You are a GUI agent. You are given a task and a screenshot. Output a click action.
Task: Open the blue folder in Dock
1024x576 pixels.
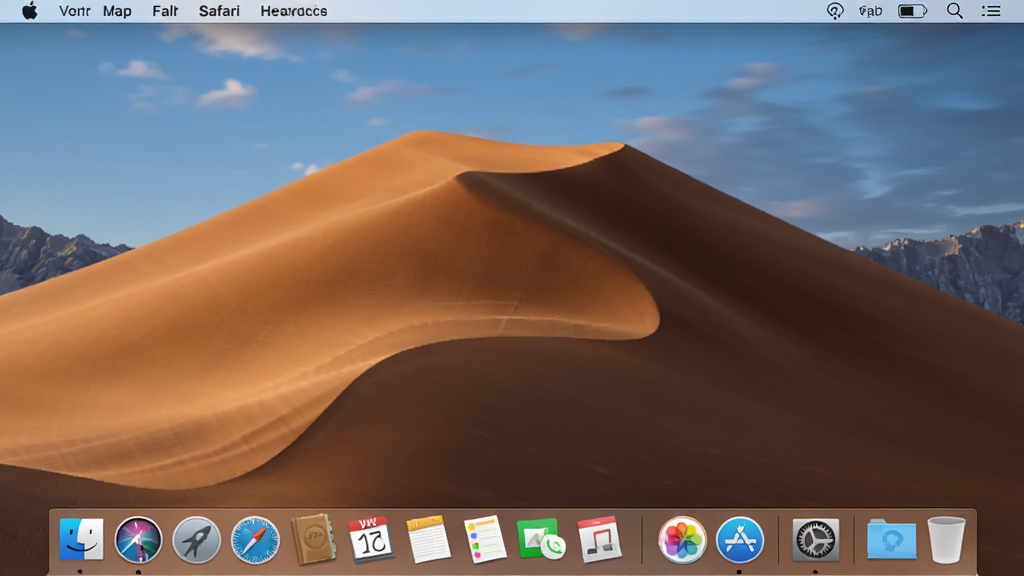(891, 539)
